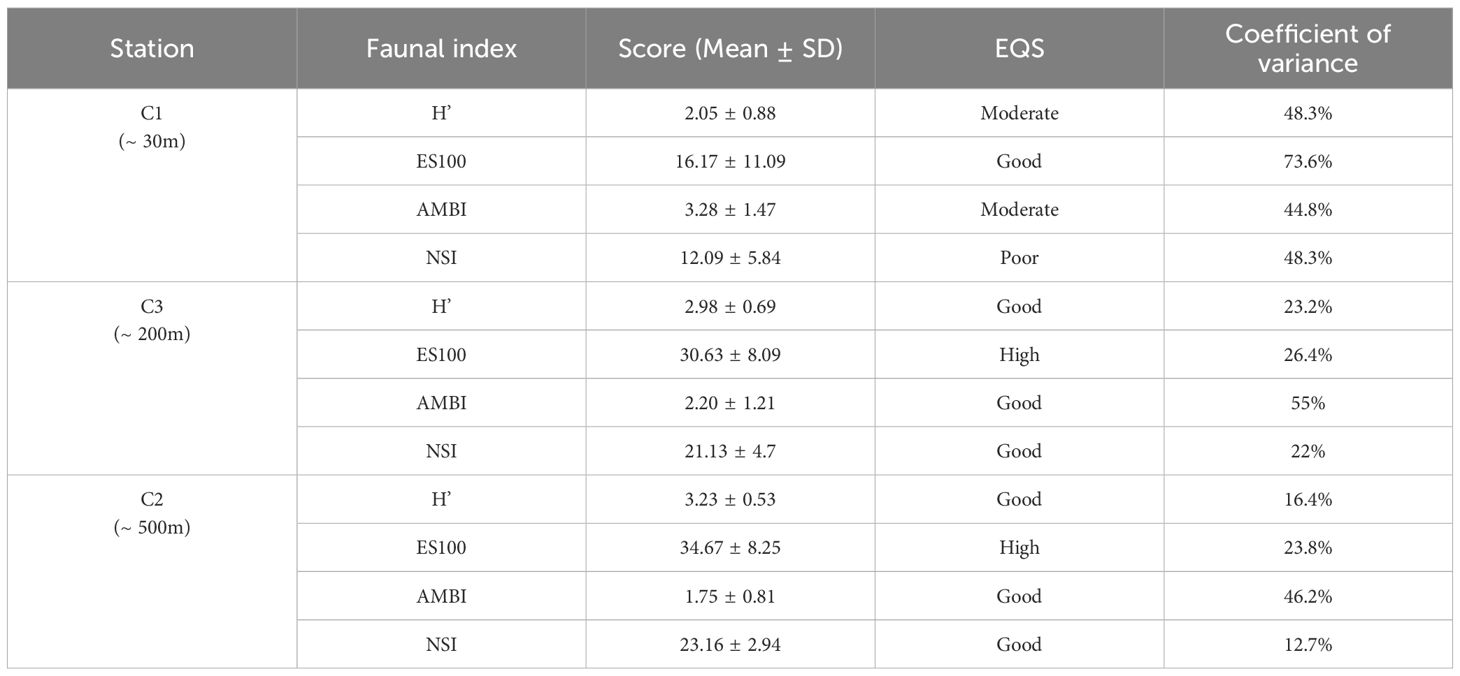The height and width of the screenshot is (676, 1460).
Task: Click the 12.7% variance cell
Action: point(1308,645)
